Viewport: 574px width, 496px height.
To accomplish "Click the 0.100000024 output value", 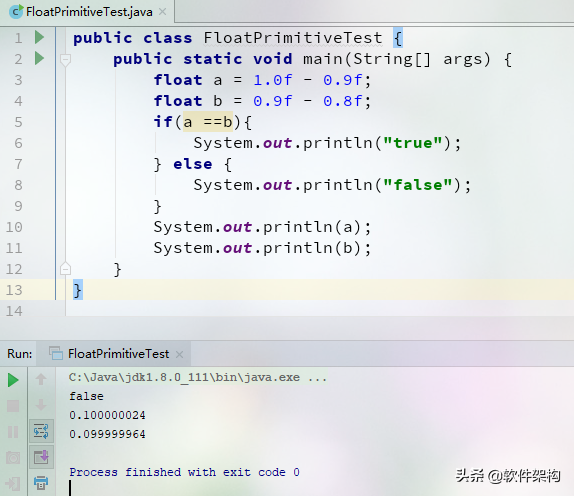I will pos(107,415).
